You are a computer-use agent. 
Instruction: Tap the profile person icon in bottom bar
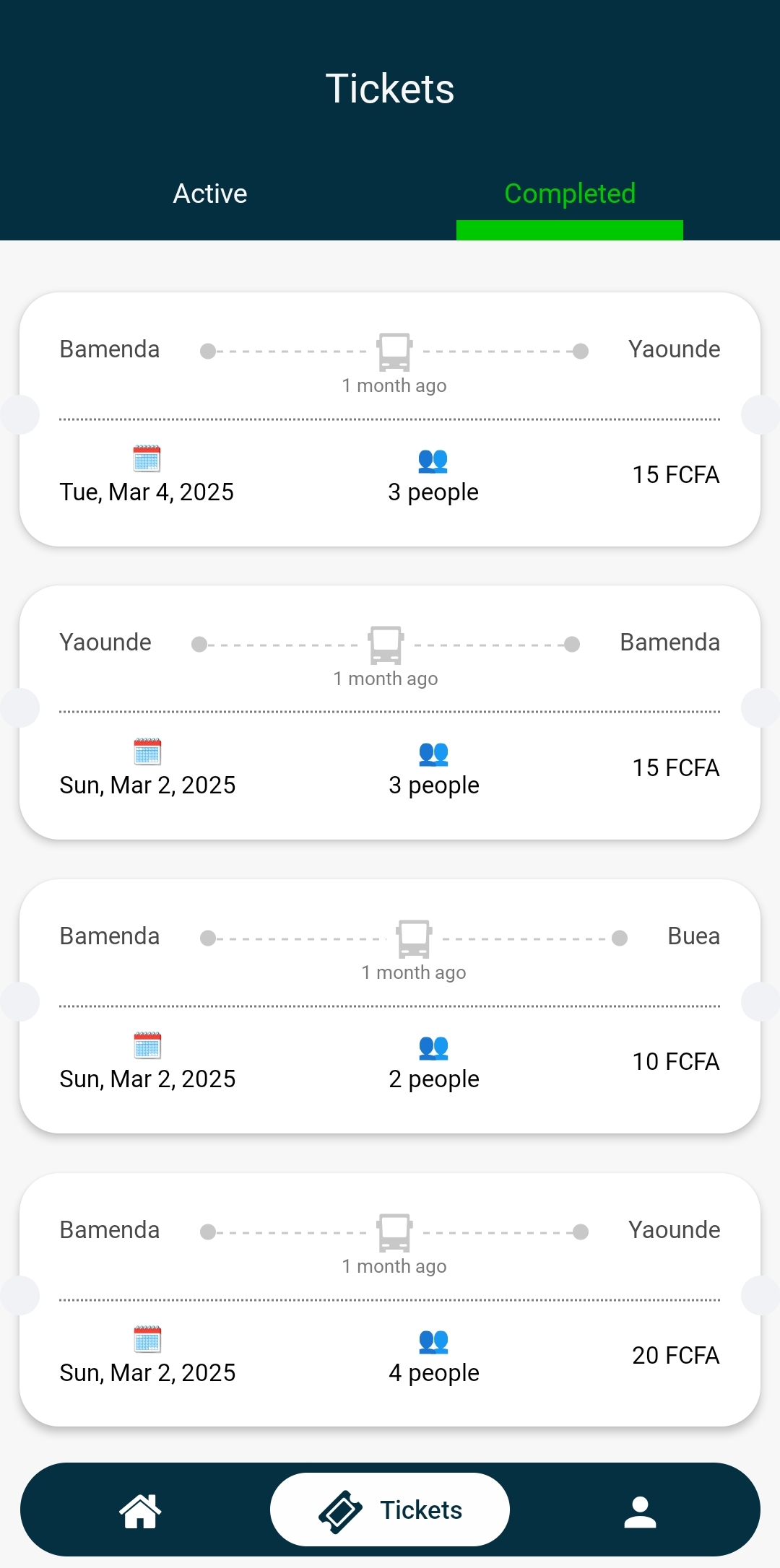[640, 1512]
